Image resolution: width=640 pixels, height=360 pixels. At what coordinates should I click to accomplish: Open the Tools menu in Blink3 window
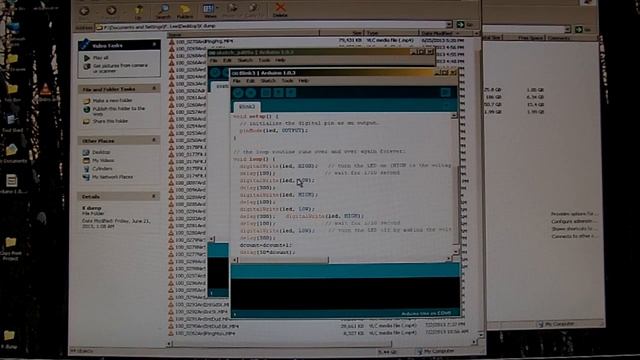click(x=287, y=81)
